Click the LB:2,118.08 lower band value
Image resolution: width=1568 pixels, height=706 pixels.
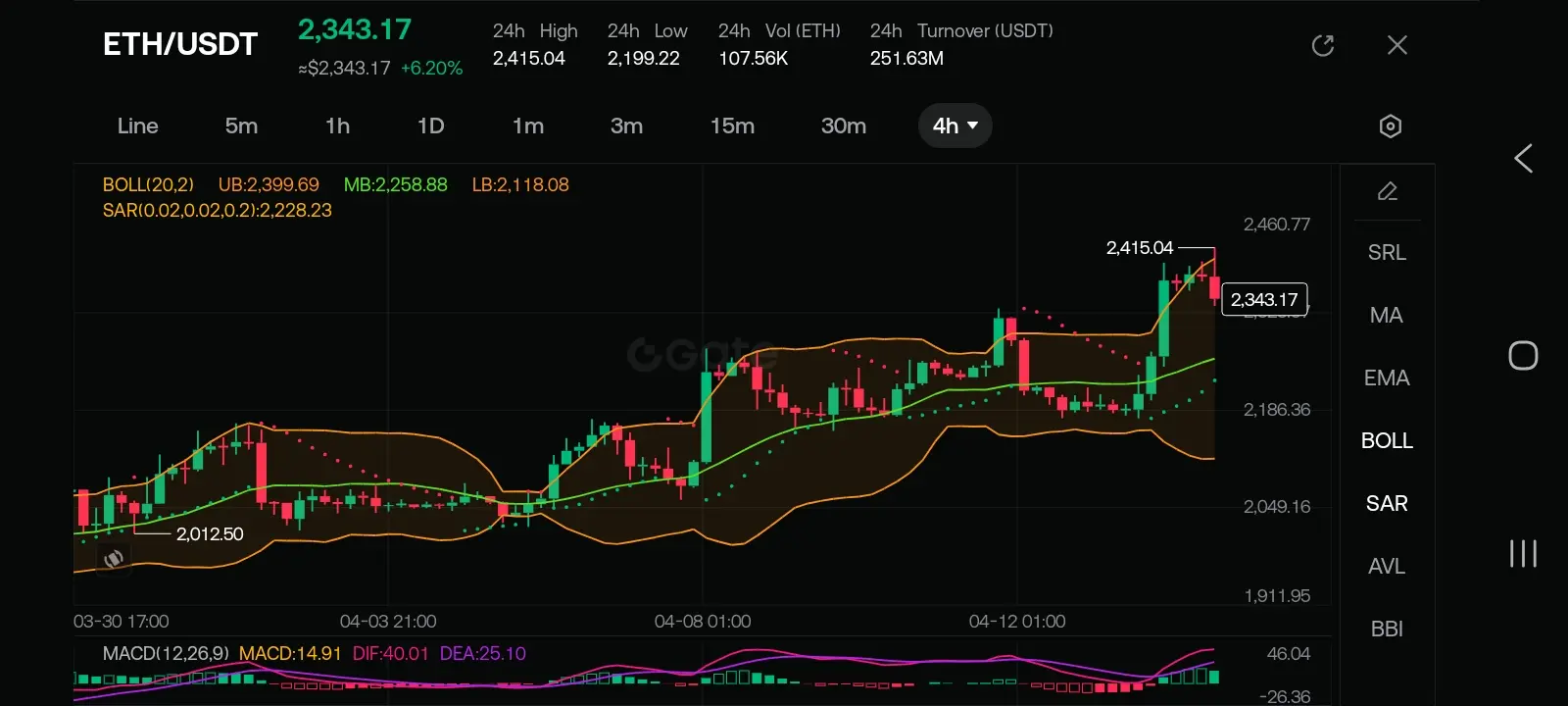[x=520, y=184]
